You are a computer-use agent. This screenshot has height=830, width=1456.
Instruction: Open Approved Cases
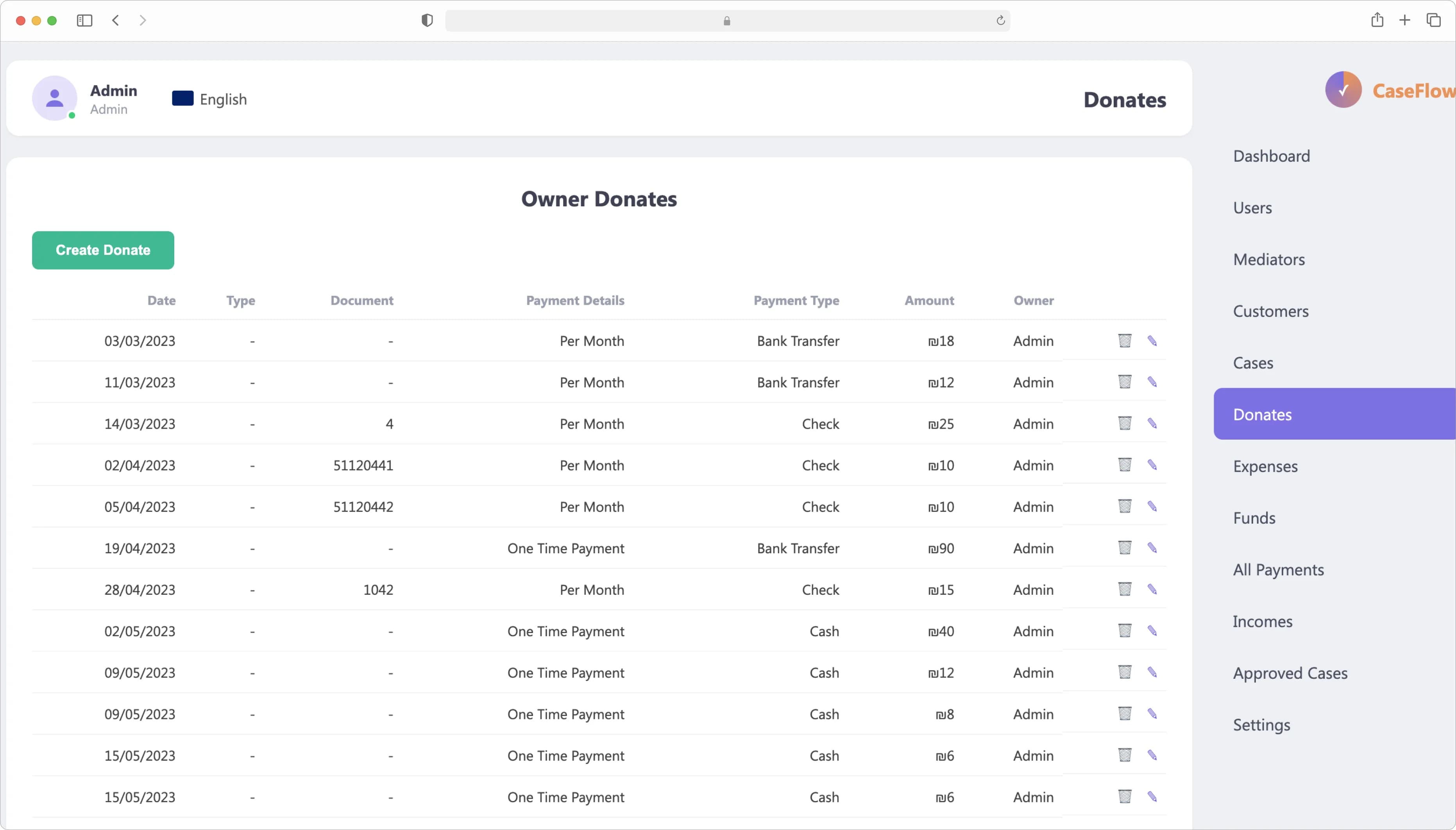tap(1290, 674)
